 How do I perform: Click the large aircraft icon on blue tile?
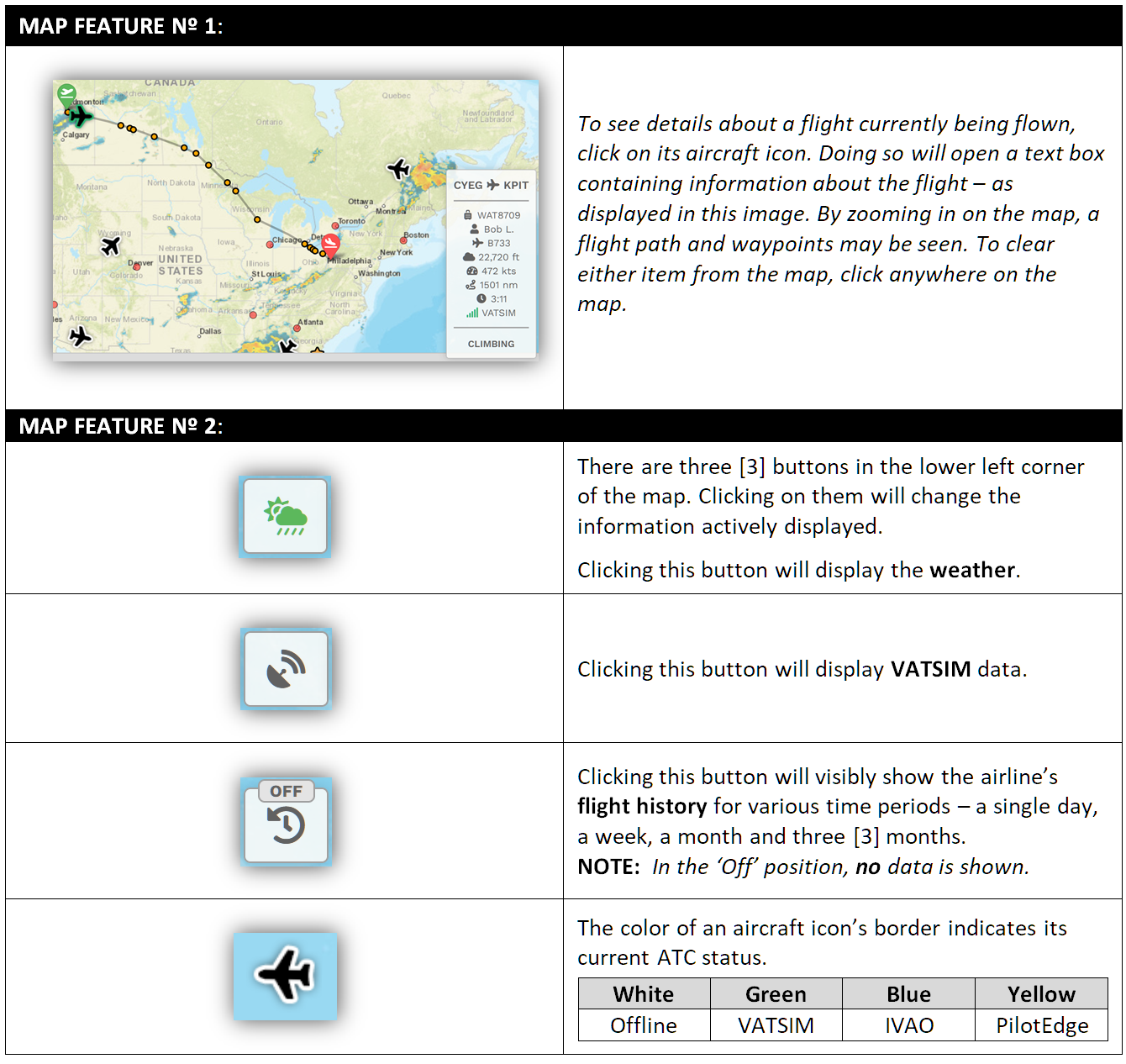pyautogui.click(x=286, y=976)
